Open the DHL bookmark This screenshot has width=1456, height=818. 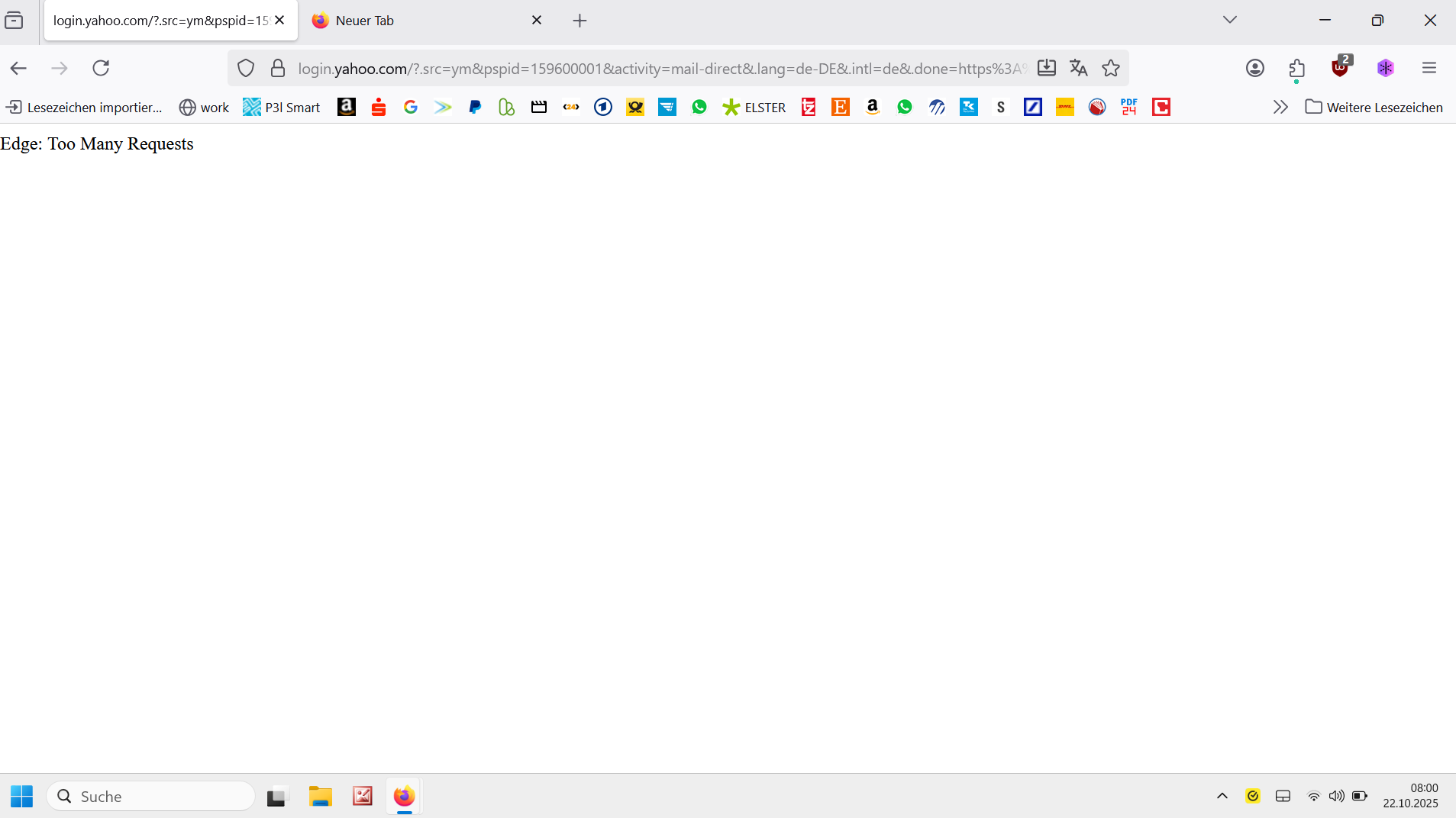[x=1064, y=107]
